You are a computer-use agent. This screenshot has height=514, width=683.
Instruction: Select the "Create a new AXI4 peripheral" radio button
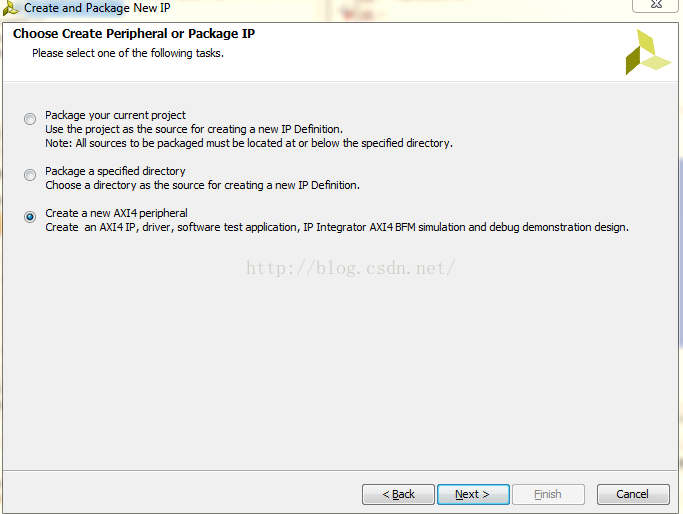click(30, 217)
